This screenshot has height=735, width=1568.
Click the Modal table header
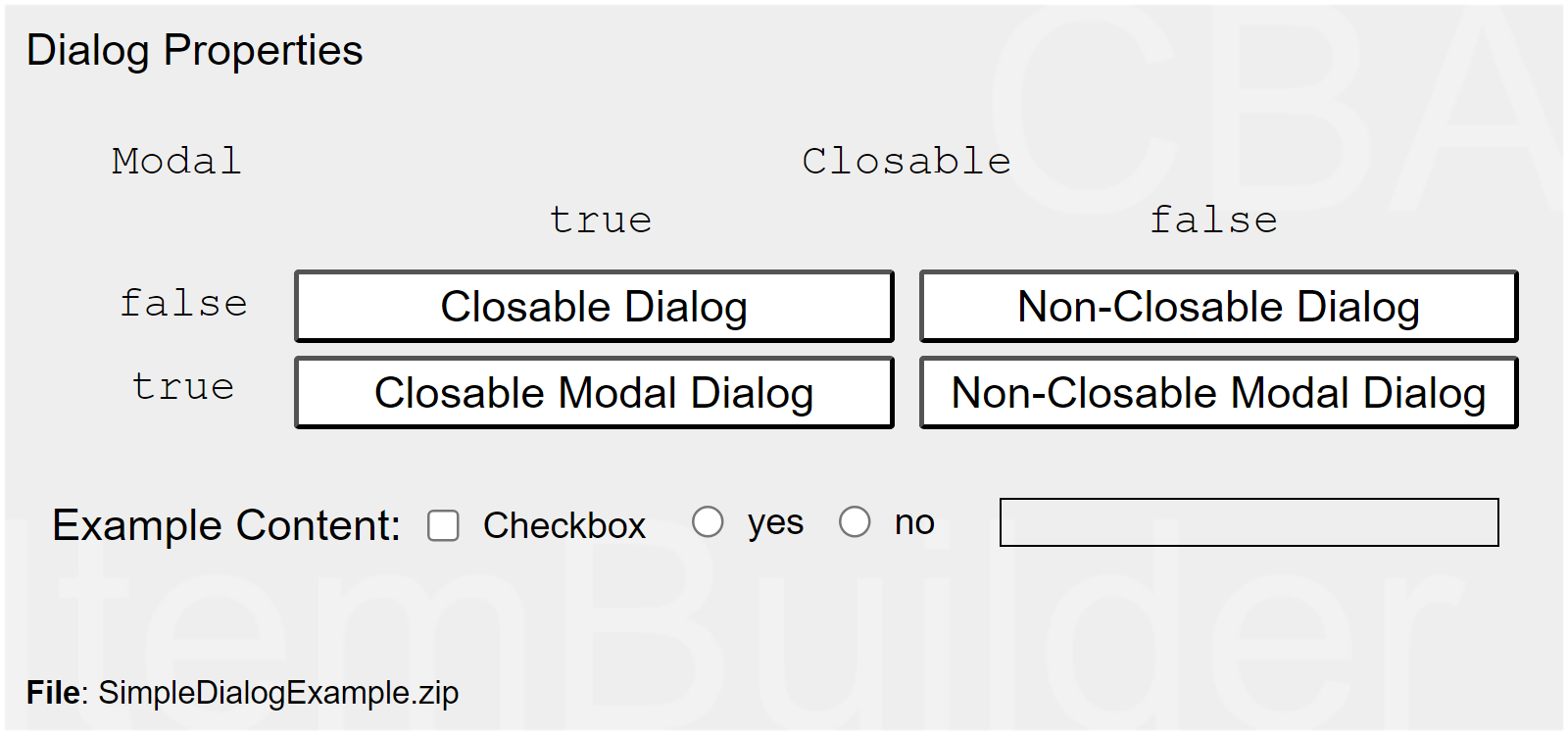(176, 161)
